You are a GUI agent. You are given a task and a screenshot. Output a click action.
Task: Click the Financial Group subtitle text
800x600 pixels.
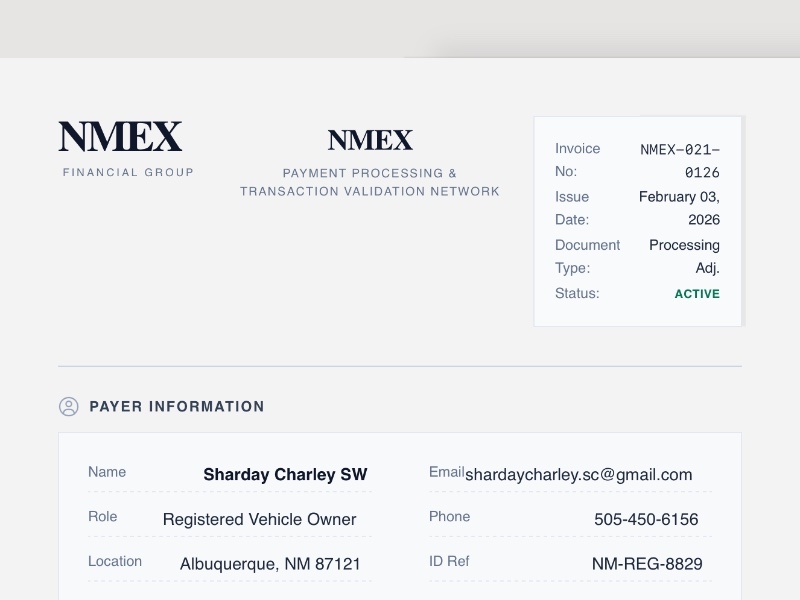tap(128, 172)
